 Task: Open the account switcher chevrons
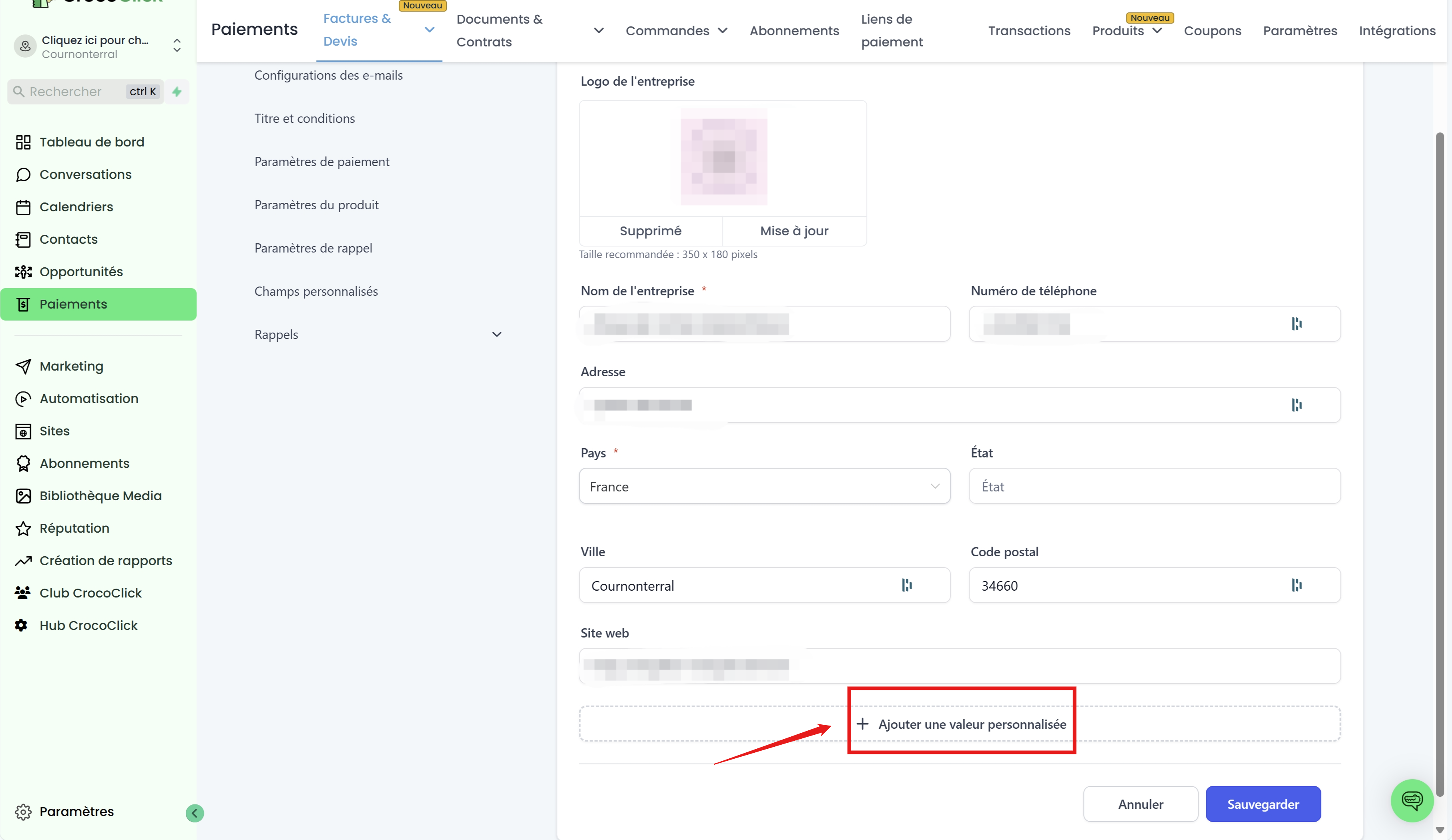[x=177, y=46]
